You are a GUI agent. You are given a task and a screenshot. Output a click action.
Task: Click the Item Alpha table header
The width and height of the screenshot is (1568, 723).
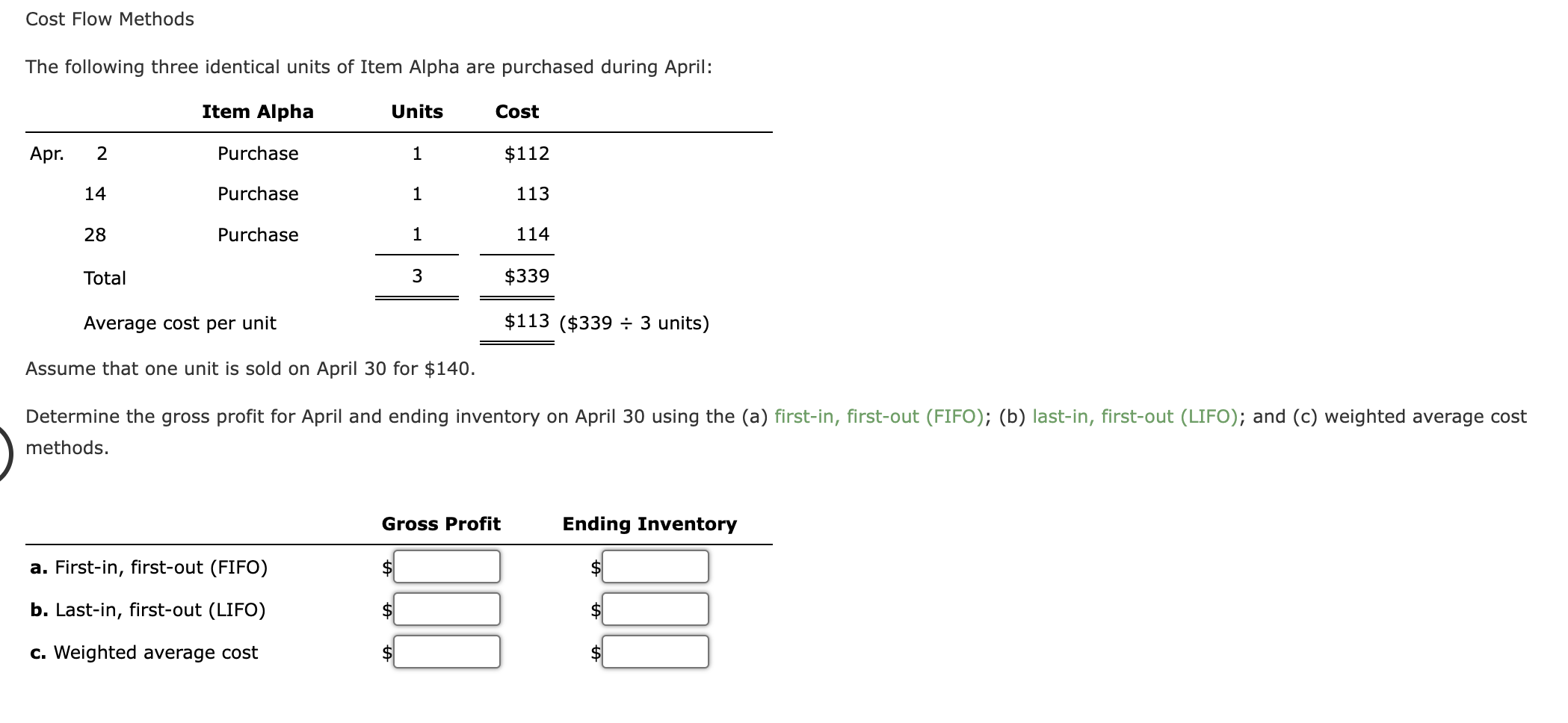(x=257, y=111)
